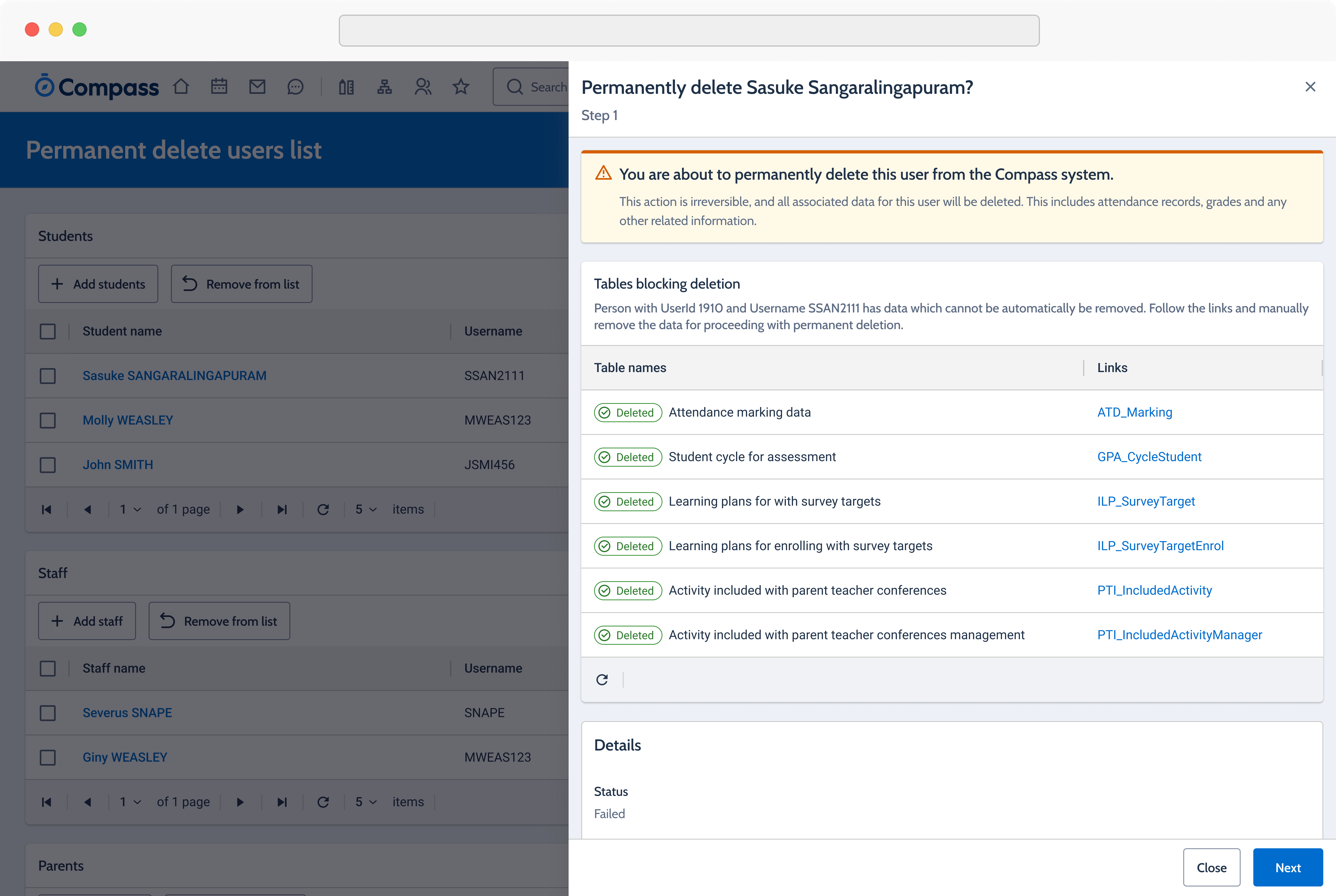Viewport: 1336px width, 896px height.
Task: Open ILP_SurveyTargetEnrol link
Action: [x=1161, y=546]
